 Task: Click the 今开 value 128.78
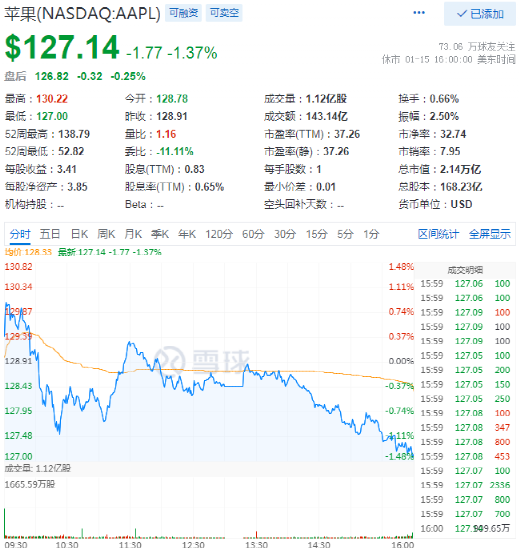(172, 99)
